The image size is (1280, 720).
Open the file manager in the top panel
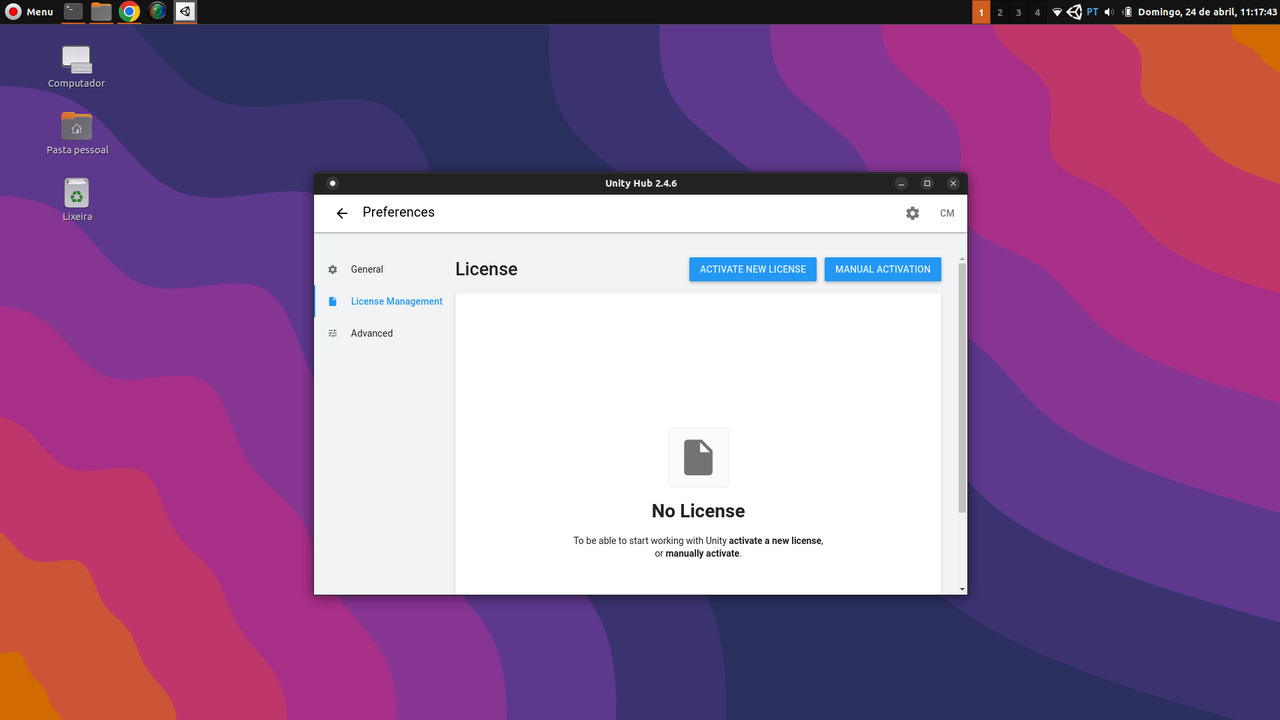click(101, 12)
